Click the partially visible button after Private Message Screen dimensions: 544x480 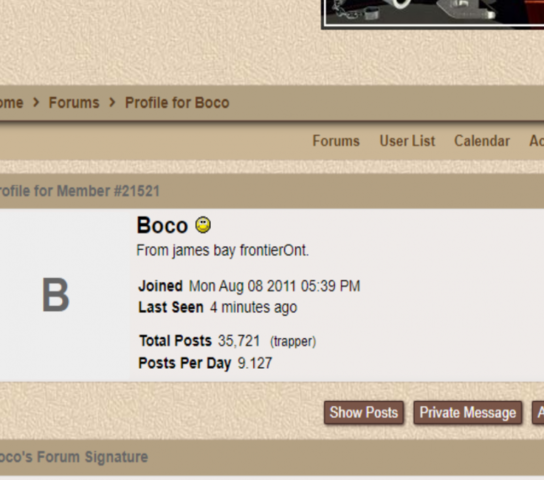click(x=538, y=412)
